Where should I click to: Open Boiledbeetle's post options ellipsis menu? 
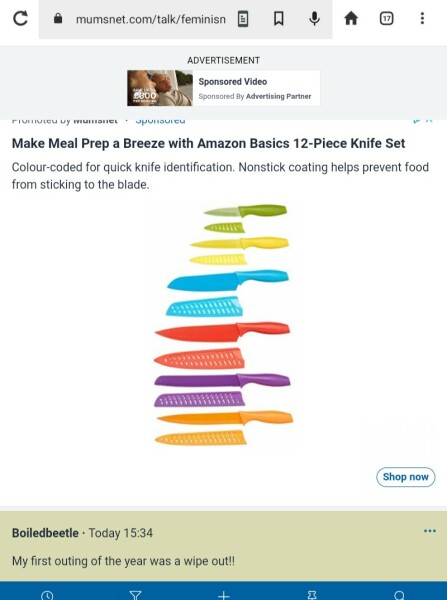[430, 531]
